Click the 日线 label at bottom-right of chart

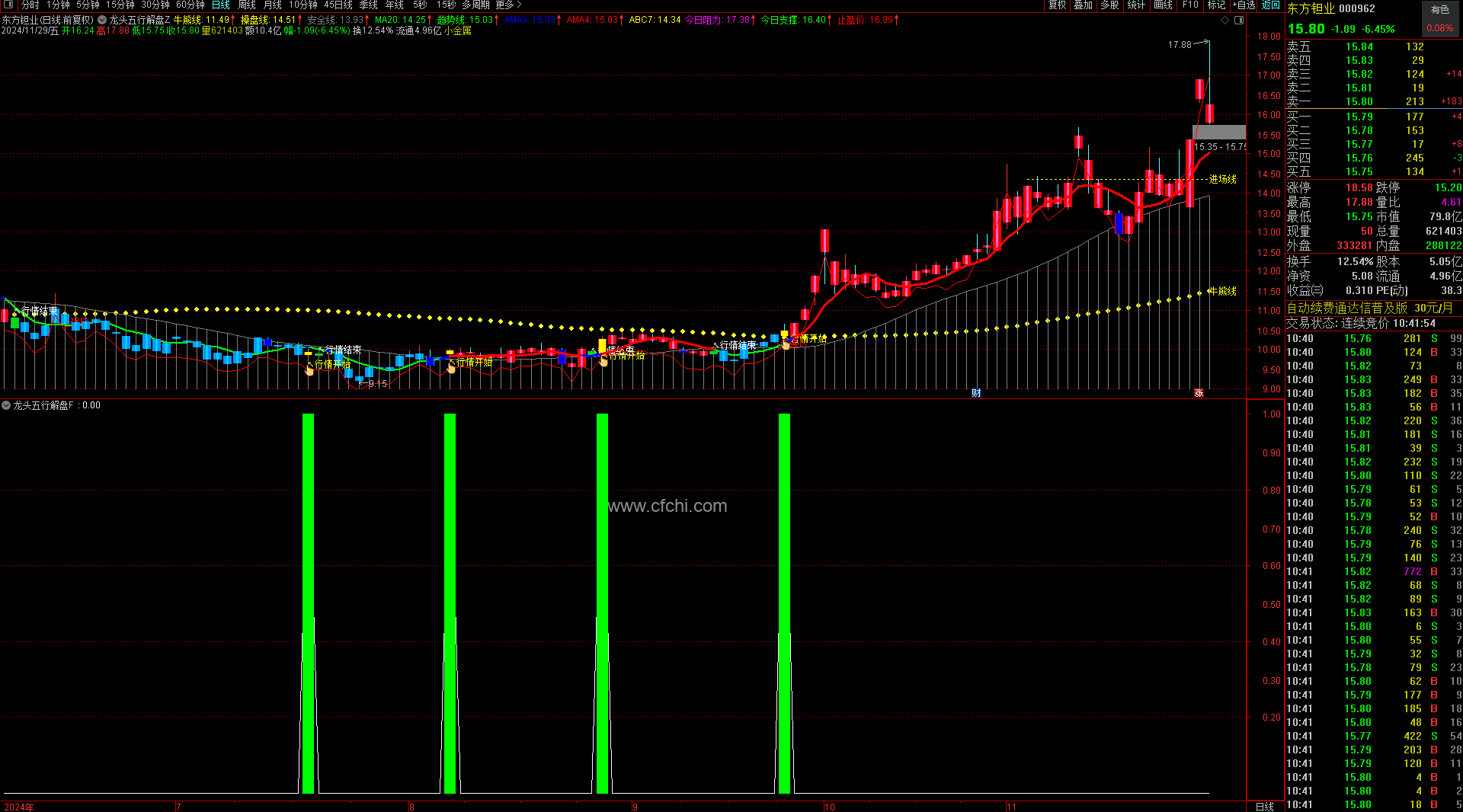tap(1264, 807)
